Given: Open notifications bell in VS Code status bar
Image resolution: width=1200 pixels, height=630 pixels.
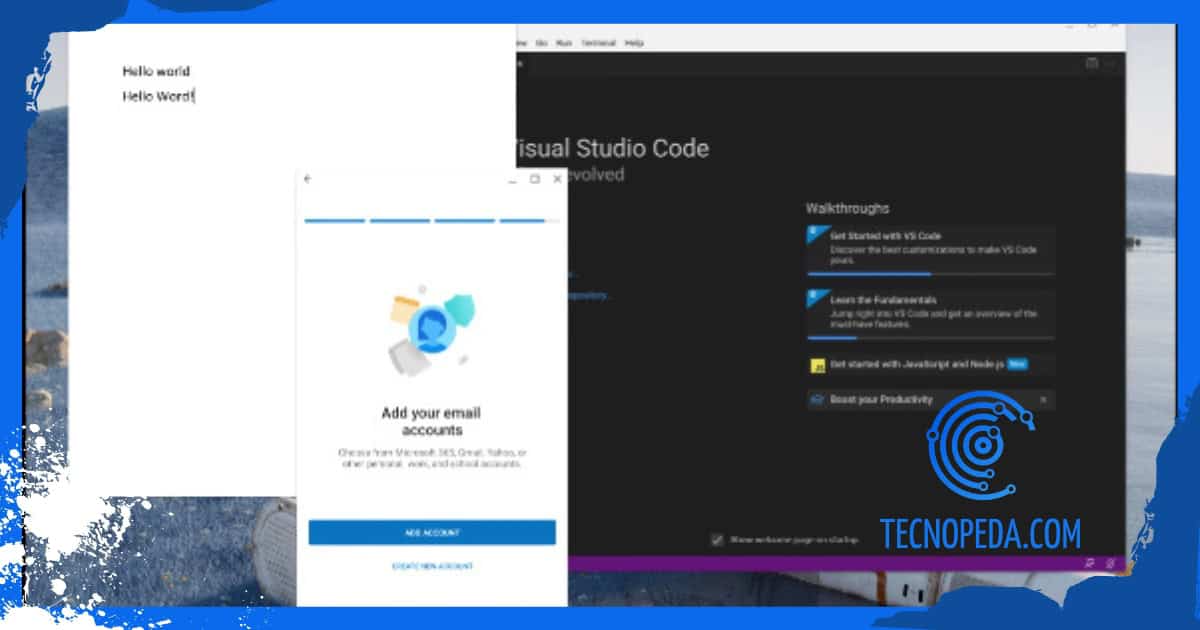Looking at the screenshot, I should (1110, 564).
